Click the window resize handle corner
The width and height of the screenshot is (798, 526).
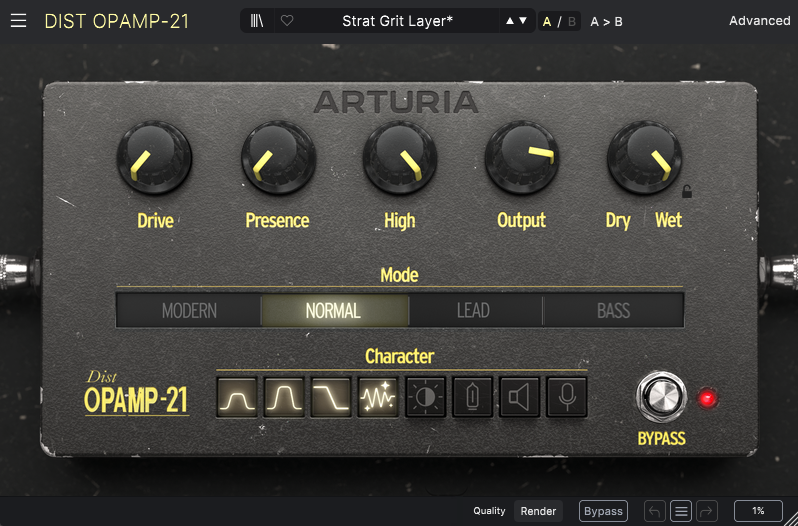[x=792, y=519]
